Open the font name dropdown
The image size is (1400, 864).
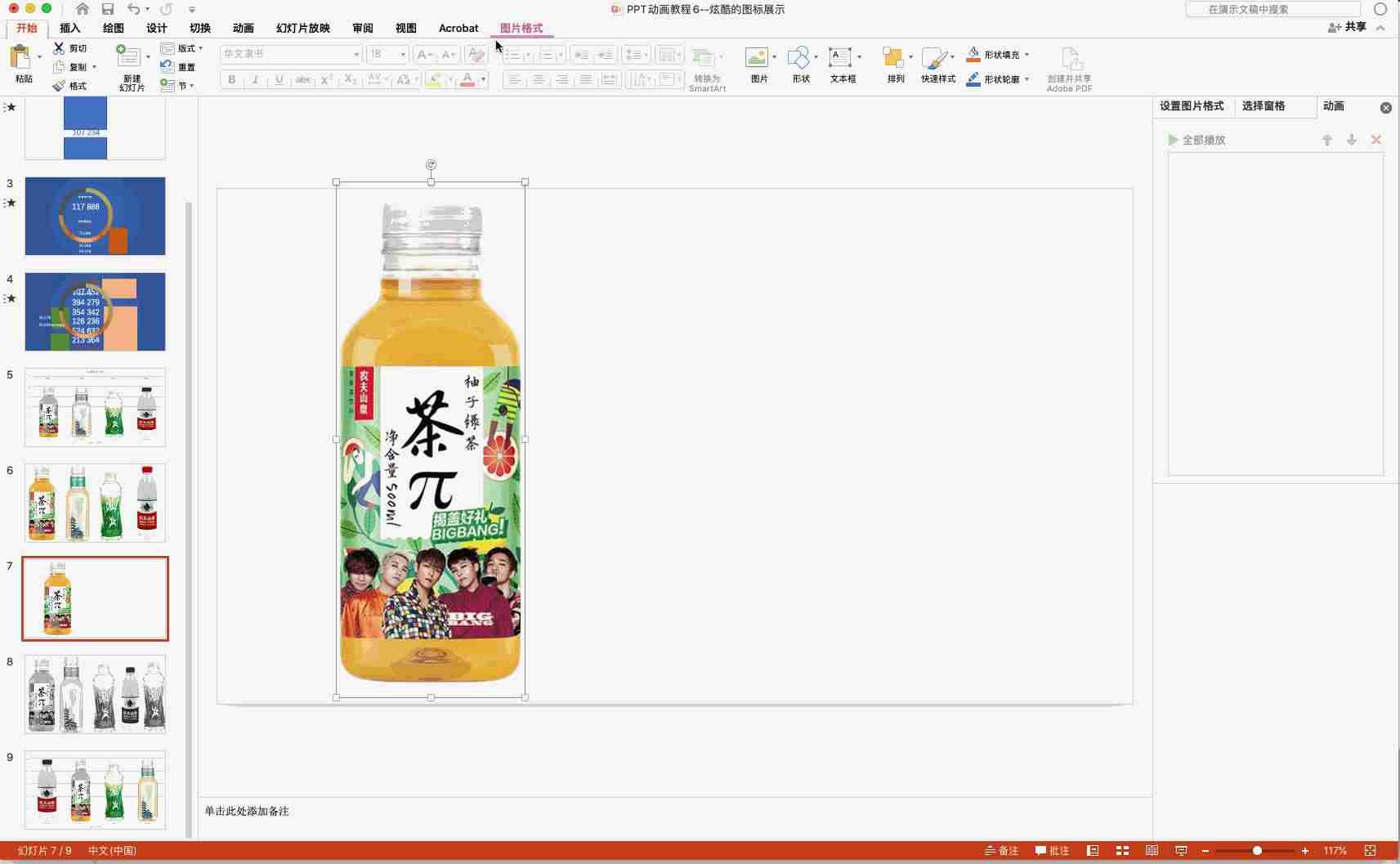(x=356, y=54)
